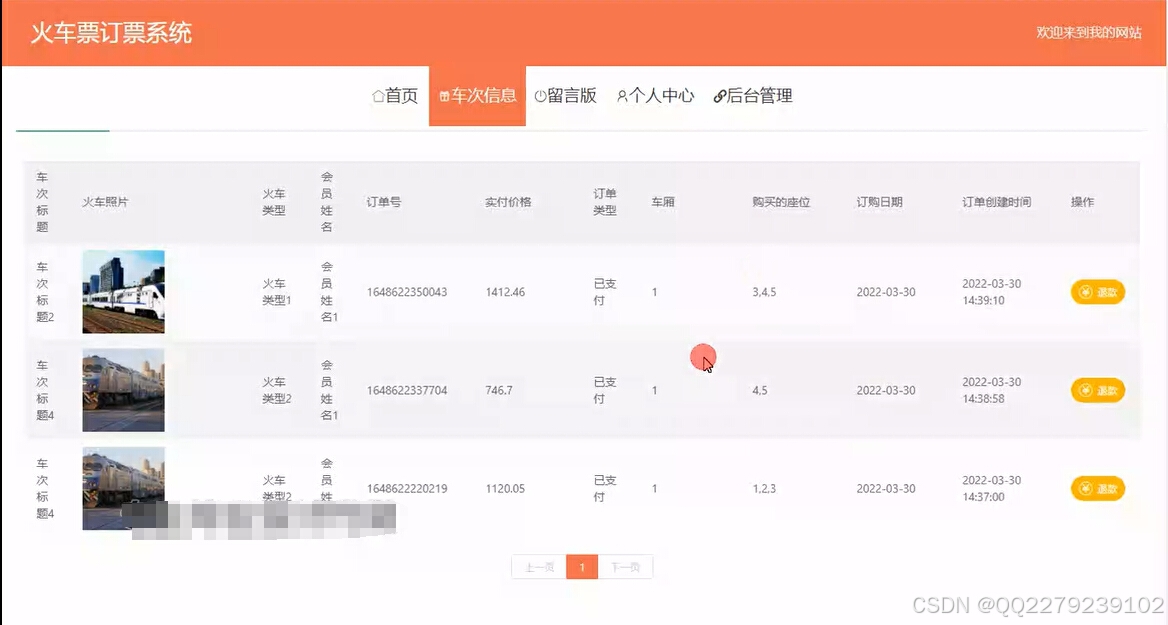This screenshot has height=625, width=1168.
Task: Select page 1 in the pagination bar
Action: 582,566
